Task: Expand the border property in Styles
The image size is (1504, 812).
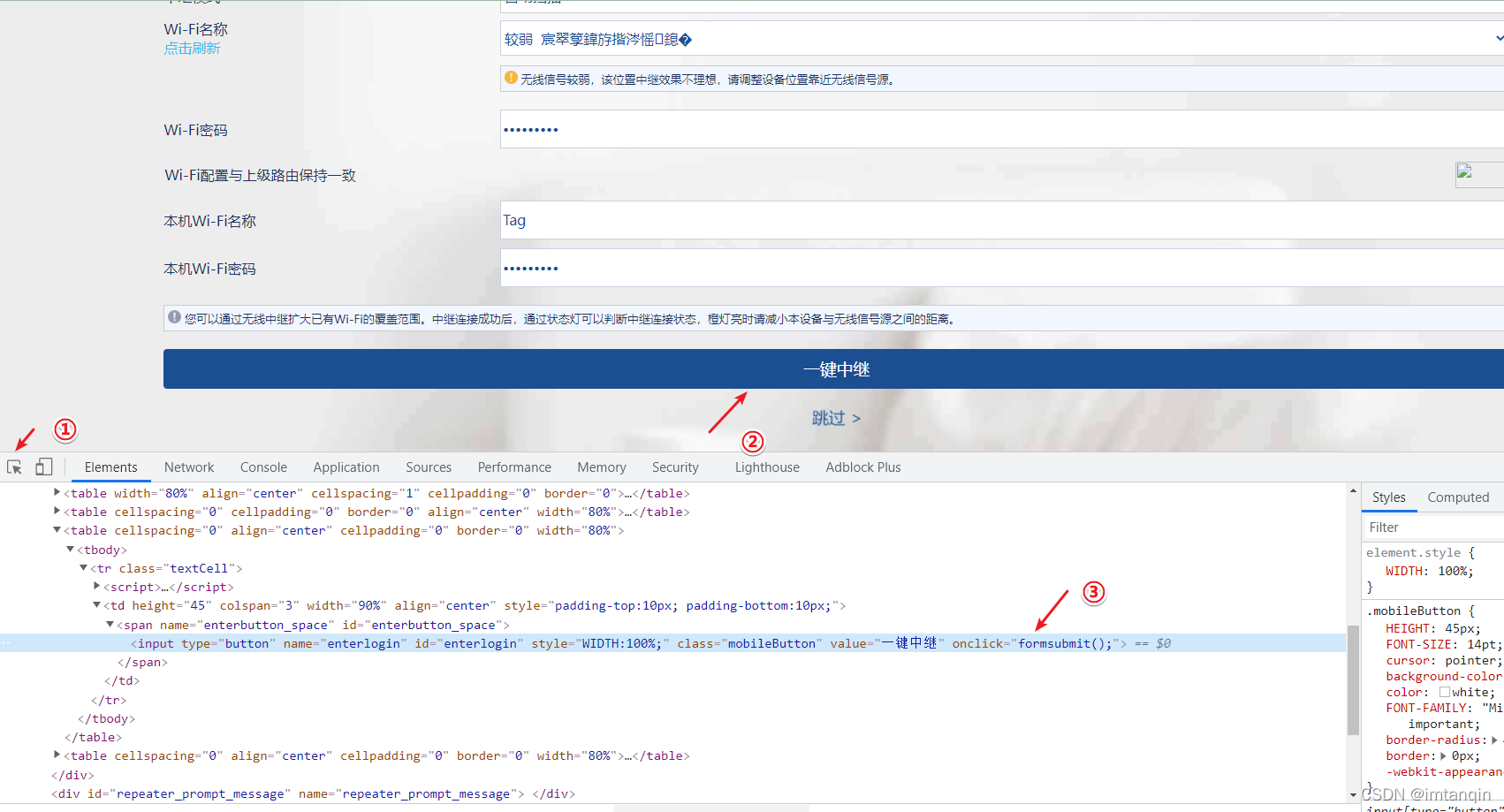Action: click(1443, 756)
